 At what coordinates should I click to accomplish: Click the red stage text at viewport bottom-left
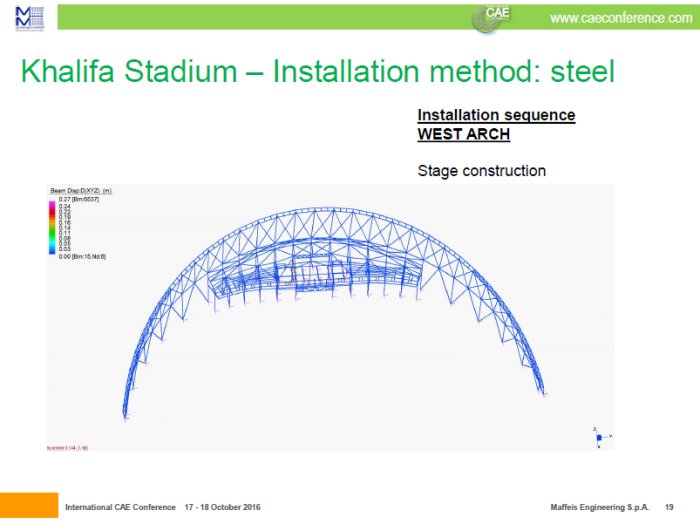coord(68,448)
